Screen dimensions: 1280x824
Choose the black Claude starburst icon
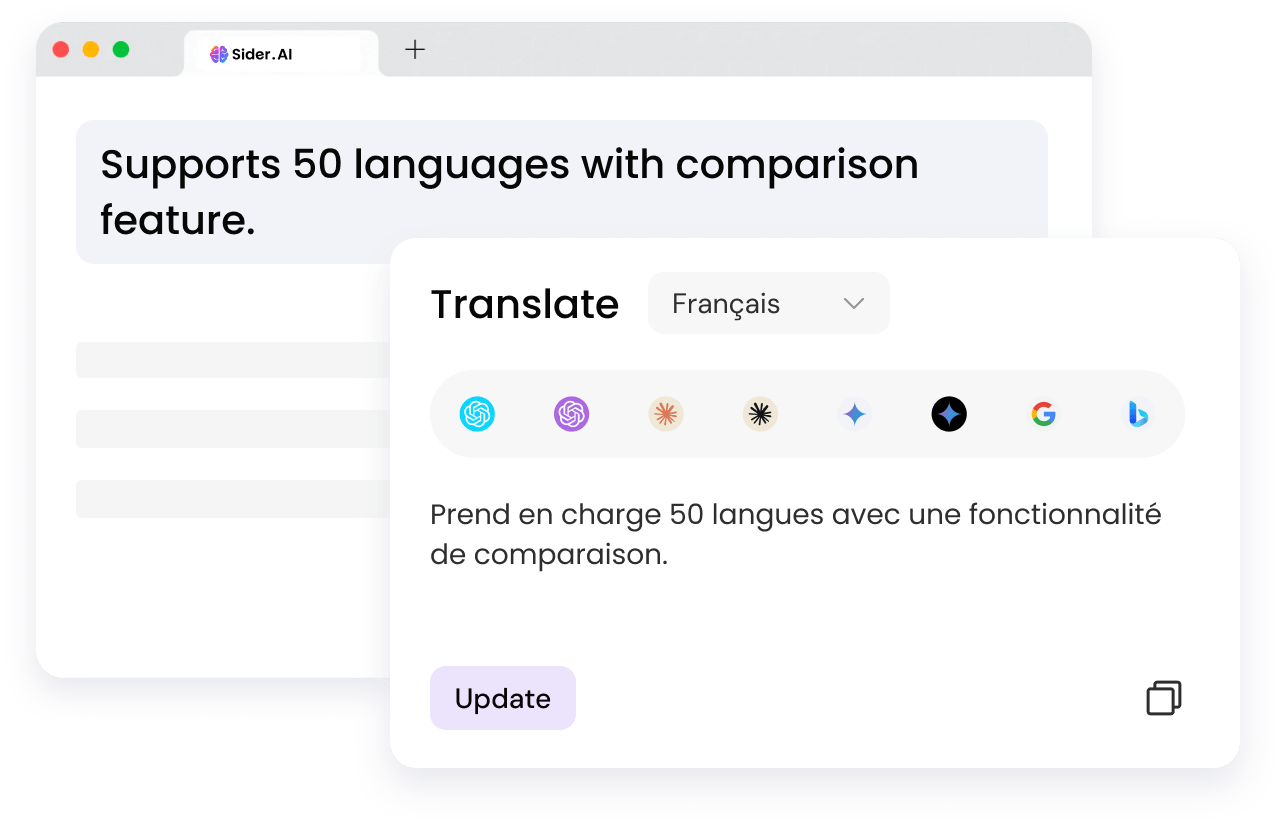click(x=760, y=414)
